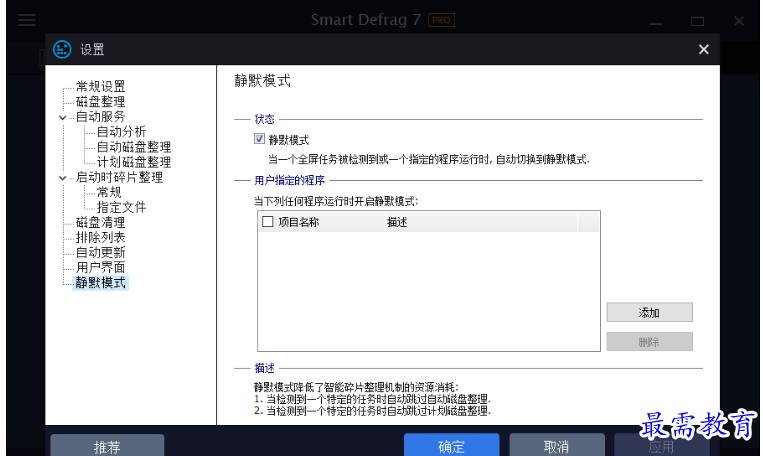
Task: Open 磁盘清理 settings page
Action: (x=101, y=222)
